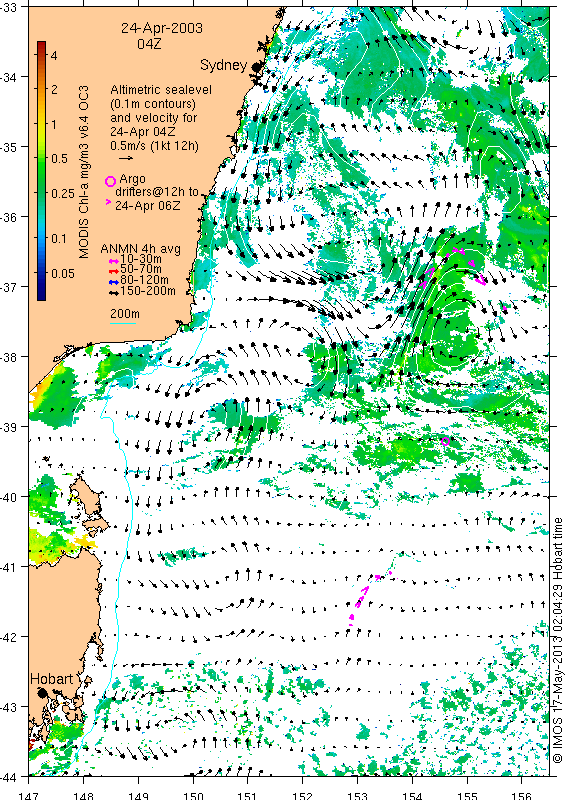This screenshot has height=800, width=570.
Task: Click the black Hobart city marker dot
Action: pyautogui.click(x=42, y=693)
